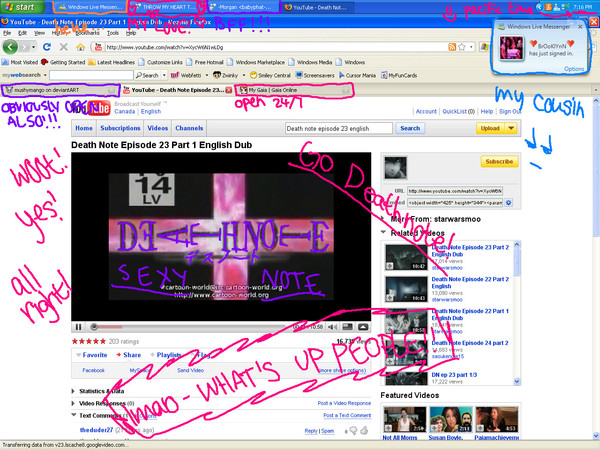Click the thumbs up icon on the theduder27 comment
600x450 pixels.
364,431
